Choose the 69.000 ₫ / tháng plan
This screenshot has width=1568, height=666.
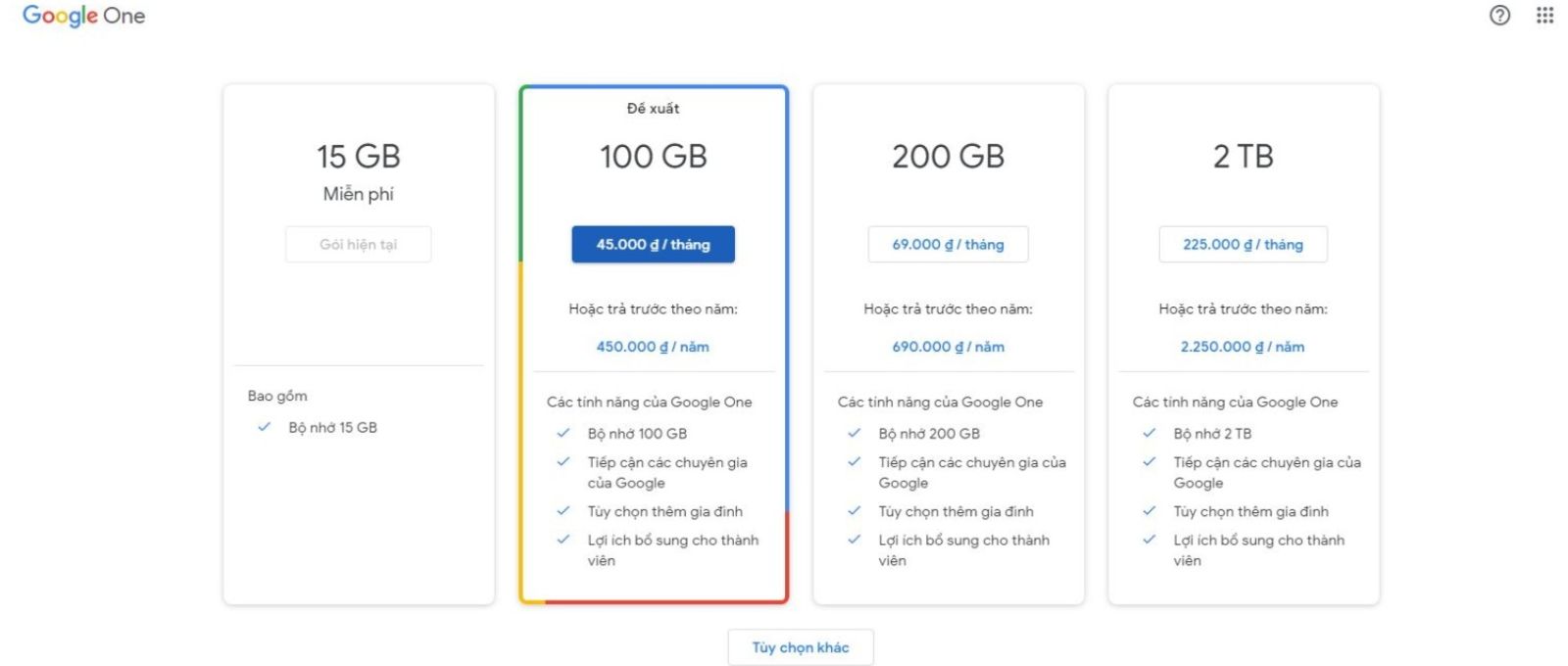948,245
